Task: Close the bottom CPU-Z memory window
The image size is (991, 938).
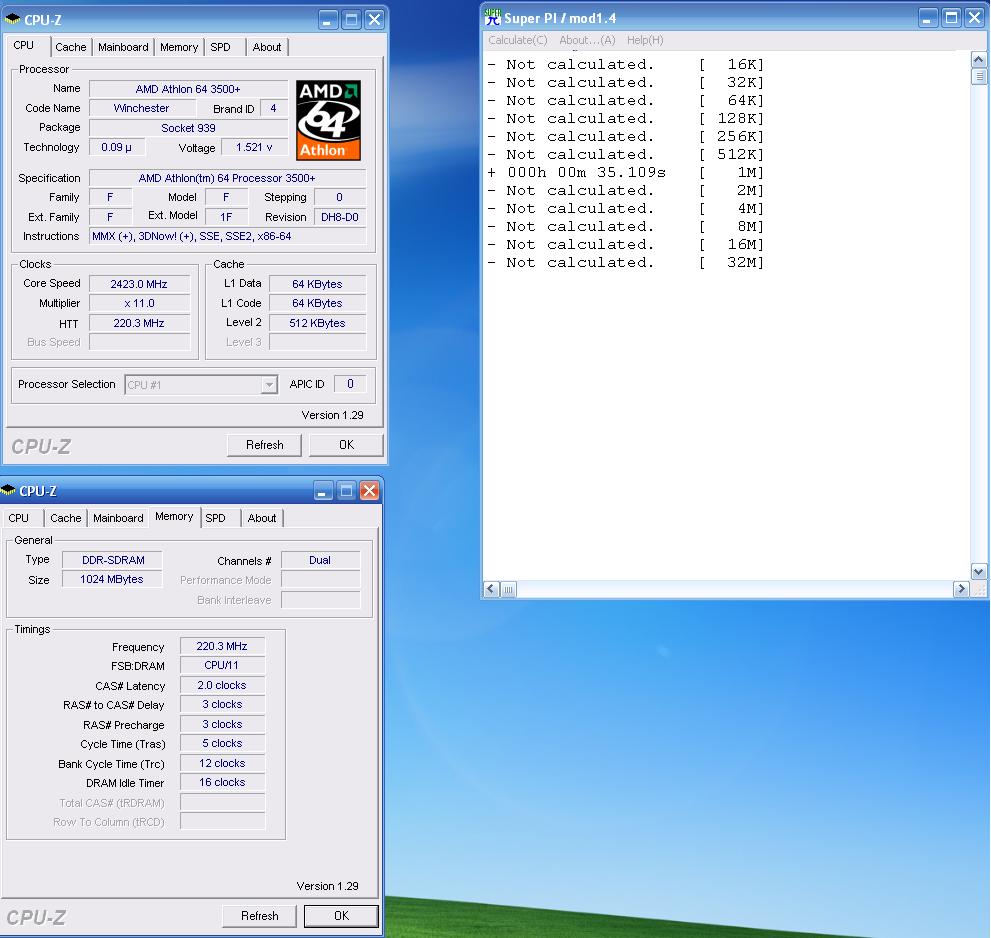Action: click(x=370, y=490)
